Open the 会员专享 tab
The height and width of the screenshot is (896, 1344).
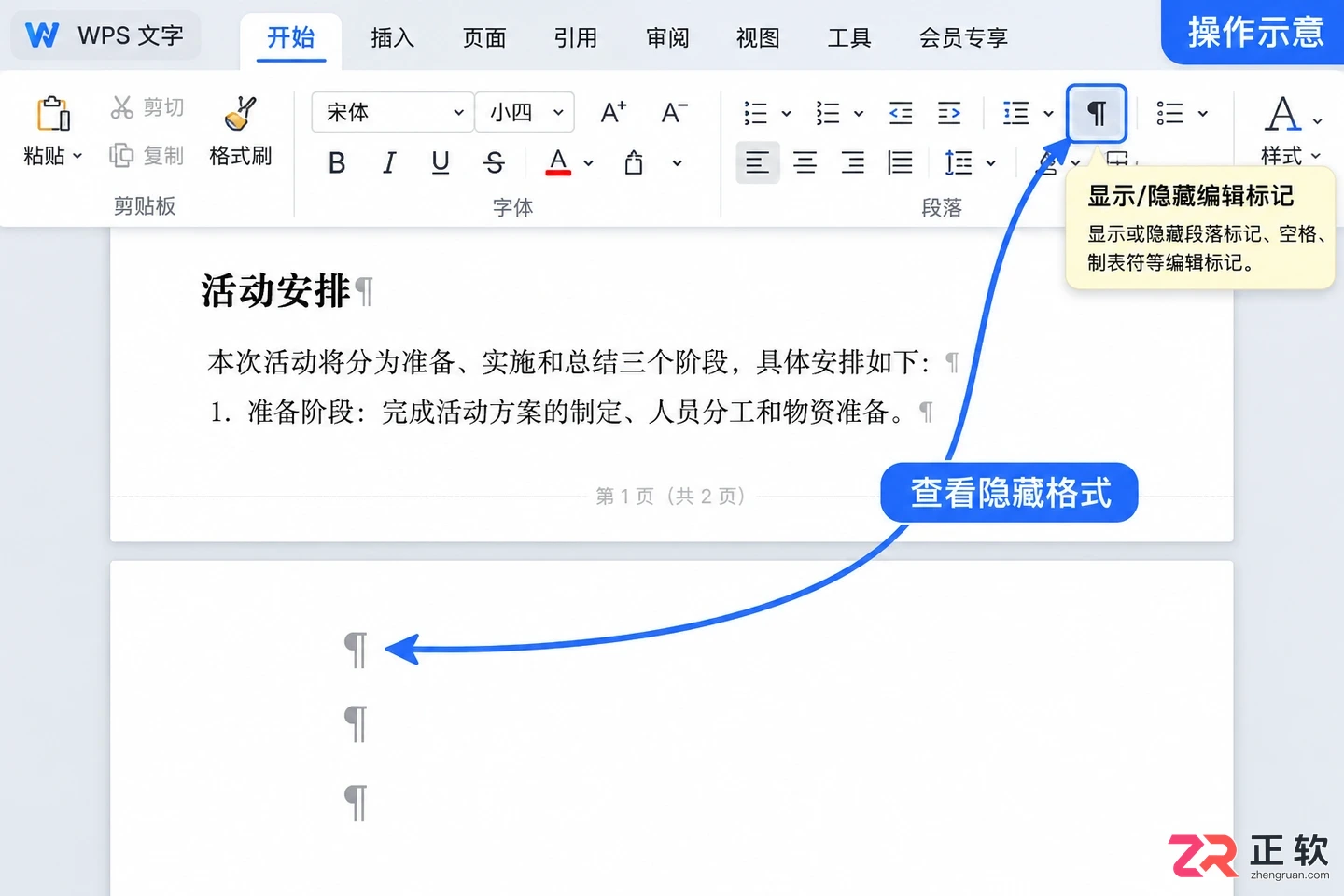coord(963,37)
